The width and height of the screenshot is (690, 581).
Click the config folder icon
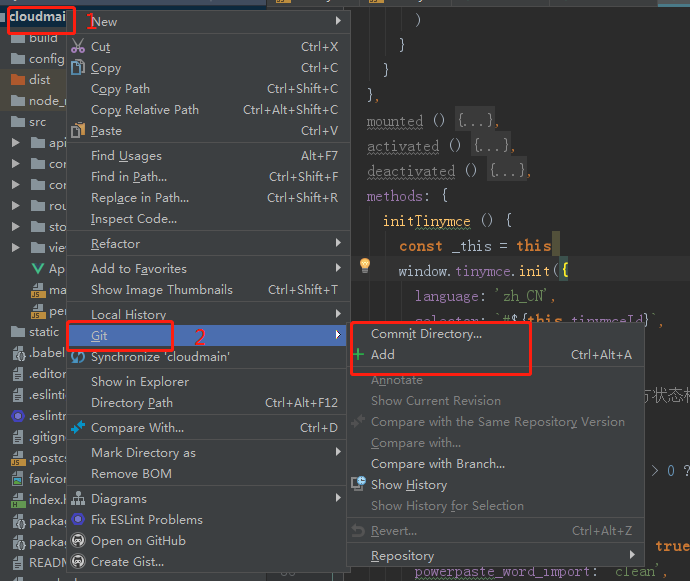18,59
